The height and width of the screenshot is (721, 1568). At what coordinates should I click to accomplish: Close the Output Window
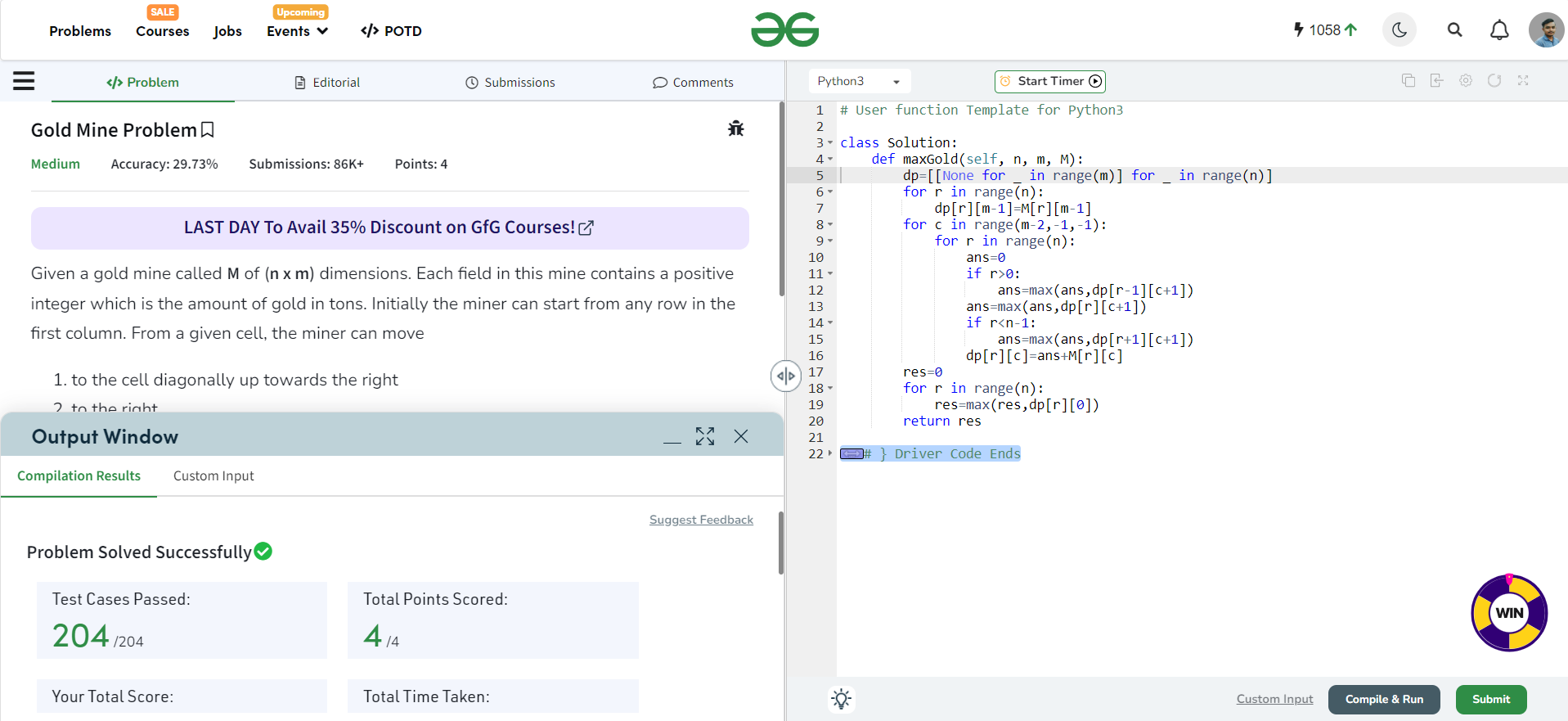point(741,437)
